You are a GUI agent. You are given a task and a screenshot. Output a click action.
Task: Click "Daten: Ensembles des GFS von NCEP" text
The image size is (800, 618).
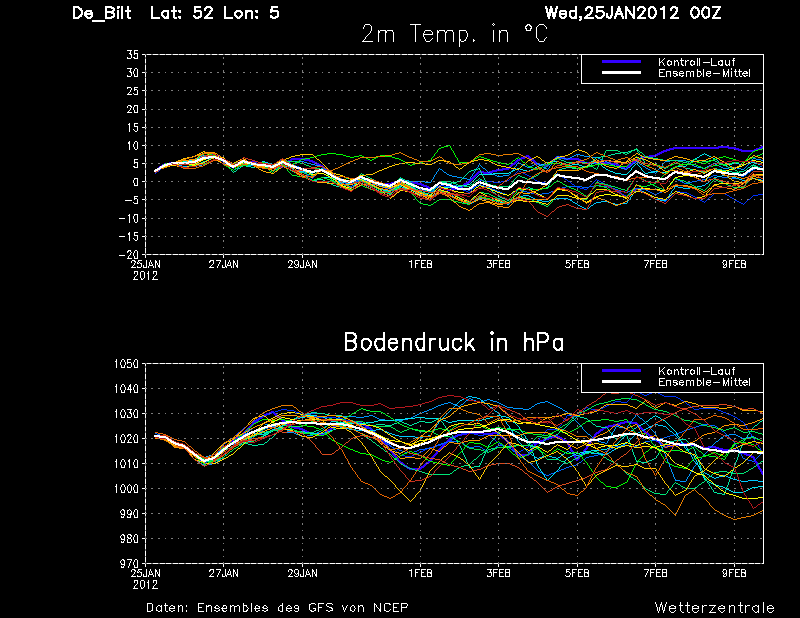click(277, 607)
